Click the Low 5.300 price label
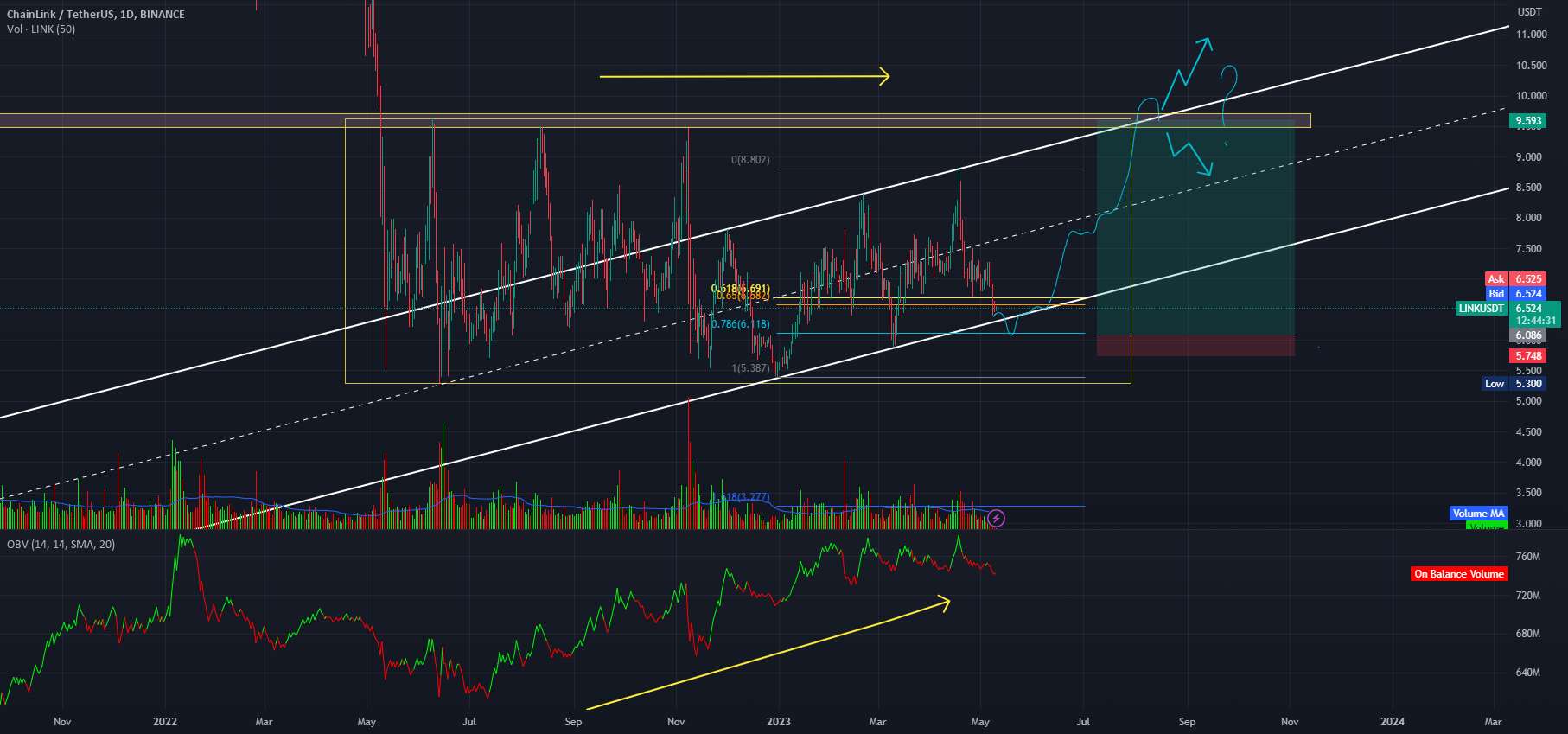 1514,384
